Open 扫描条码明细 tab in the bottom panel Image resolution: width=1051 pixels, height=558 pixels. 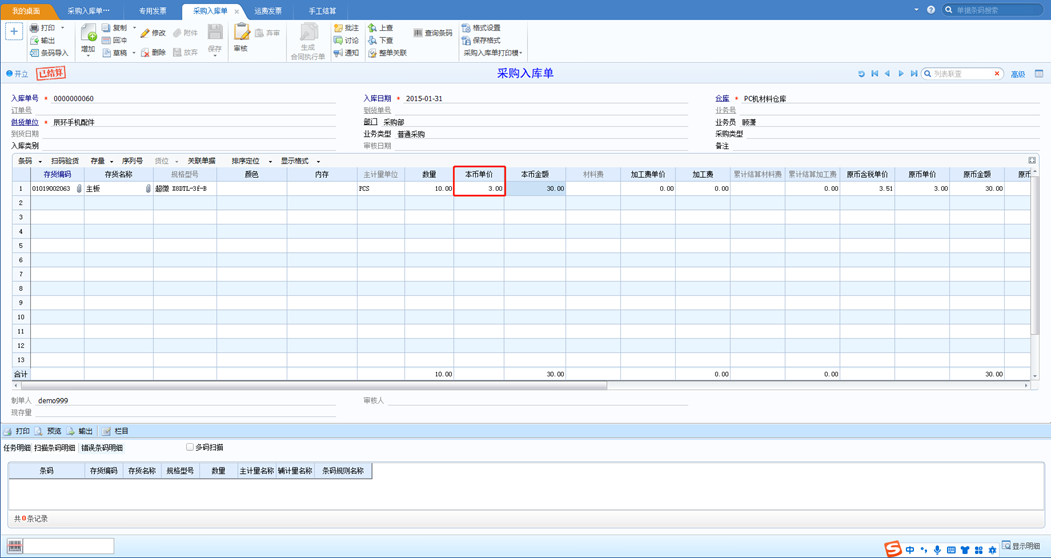click(55, 447)
